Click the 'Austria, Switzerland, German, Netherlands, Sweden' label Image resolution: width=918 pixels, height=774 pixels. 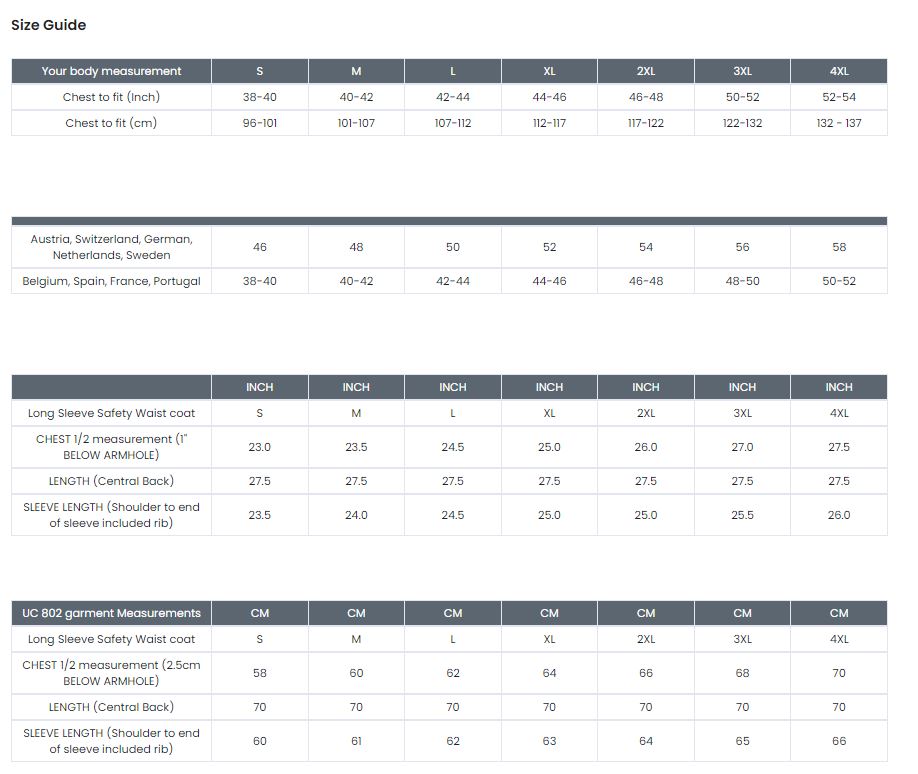click(x=111, y=247)
